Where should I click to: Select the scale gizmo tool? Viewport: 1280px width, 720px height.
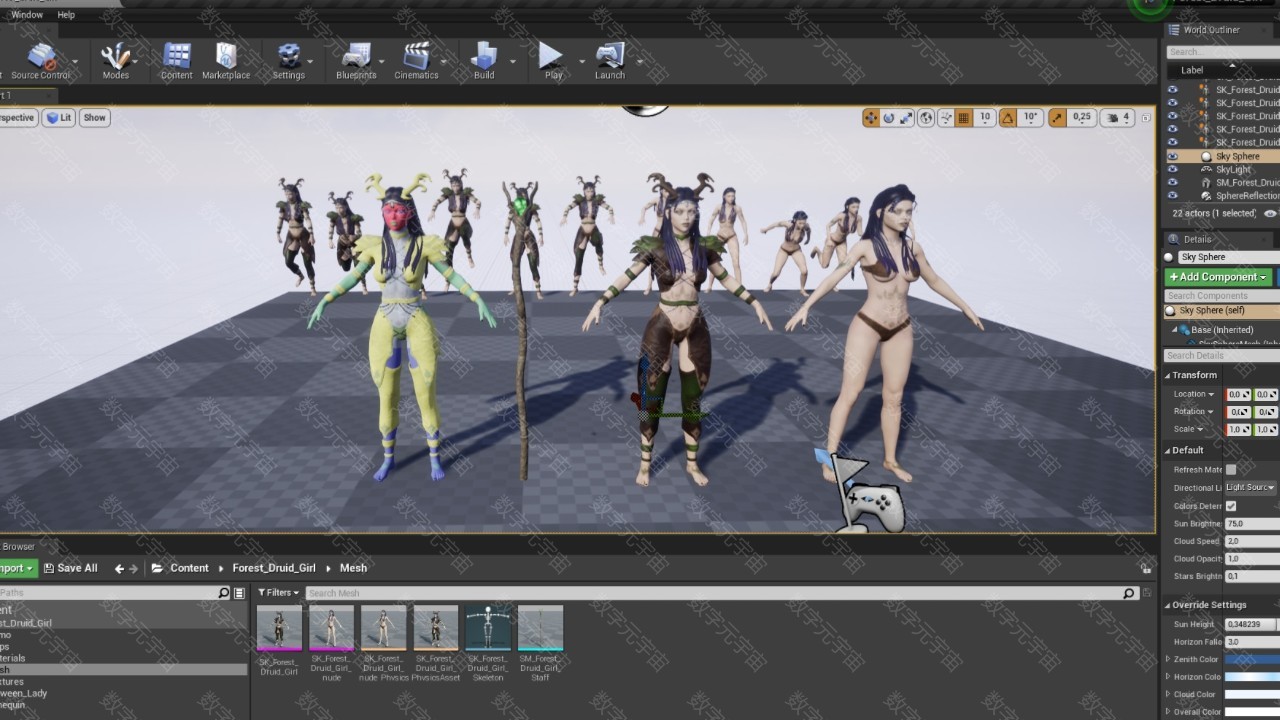pos(906,118)
